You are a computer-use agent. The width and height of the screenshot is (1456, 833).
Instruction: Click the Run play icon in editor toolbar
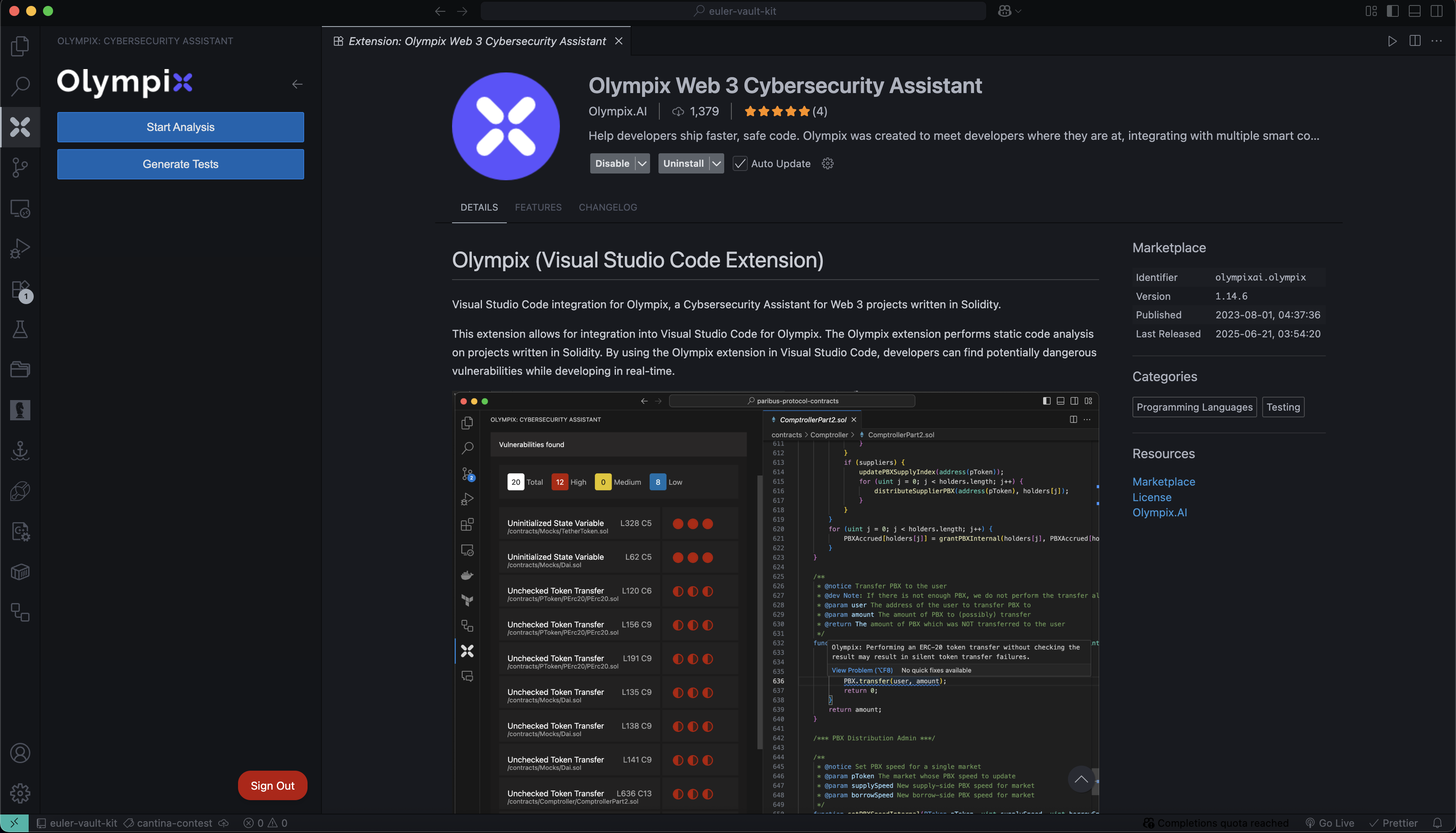pyautogui.click(x=1392, y=41)
